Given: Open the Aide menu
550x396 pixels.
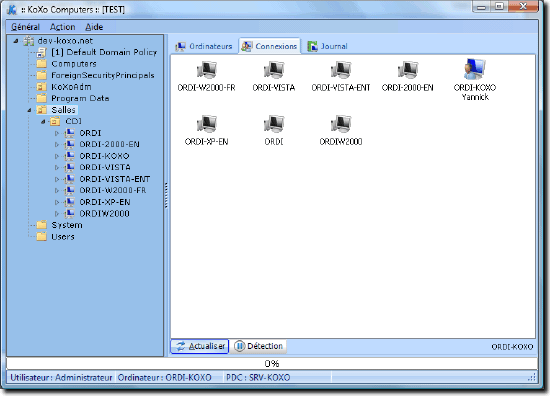Looking at the screenshot, I should (x=94, y=27).
